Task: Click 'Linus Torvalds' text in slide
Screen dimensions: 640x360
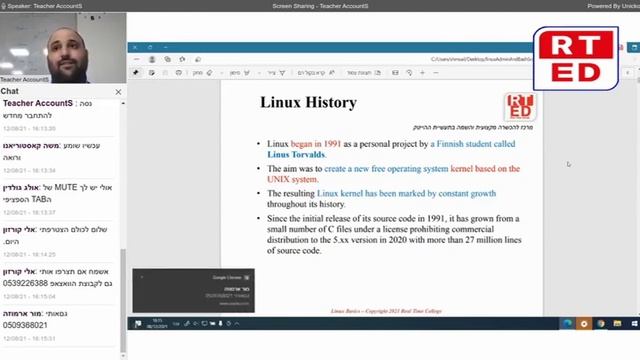Action: click(296, 155)
